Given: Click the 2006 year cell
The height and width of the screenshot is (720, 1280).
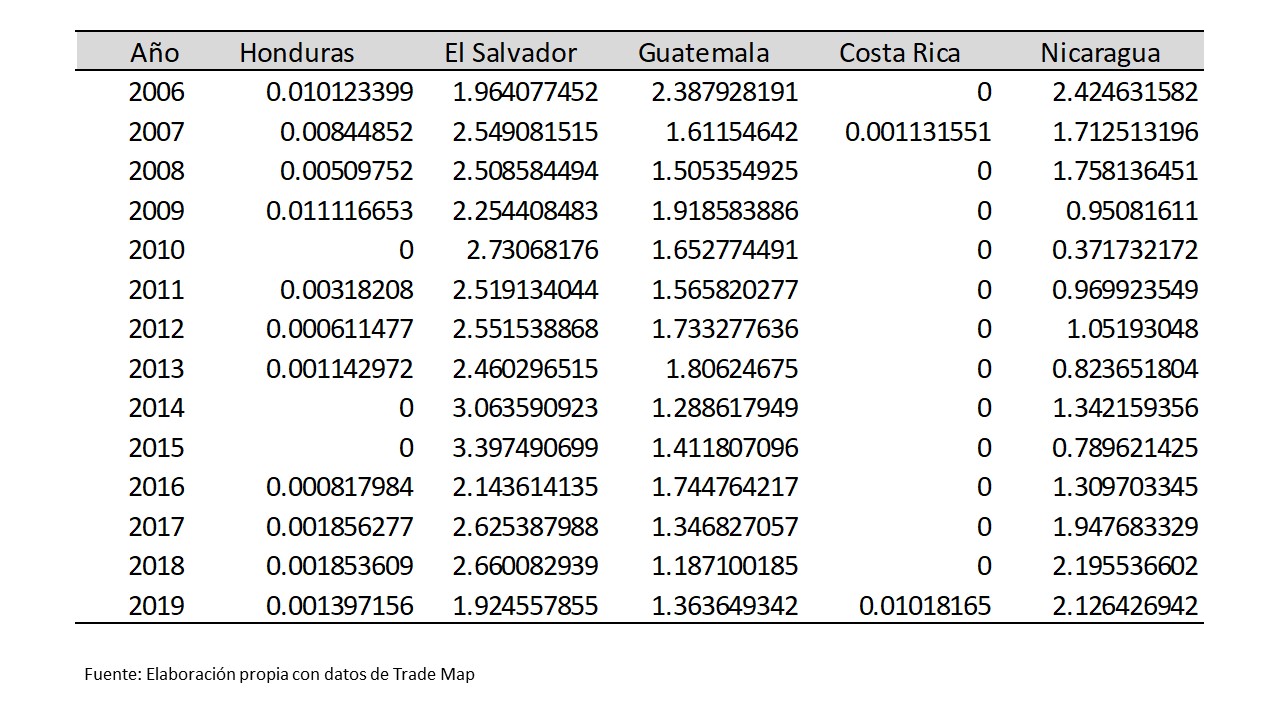Looking at the screenshot, I should click(x=157, y=93).
